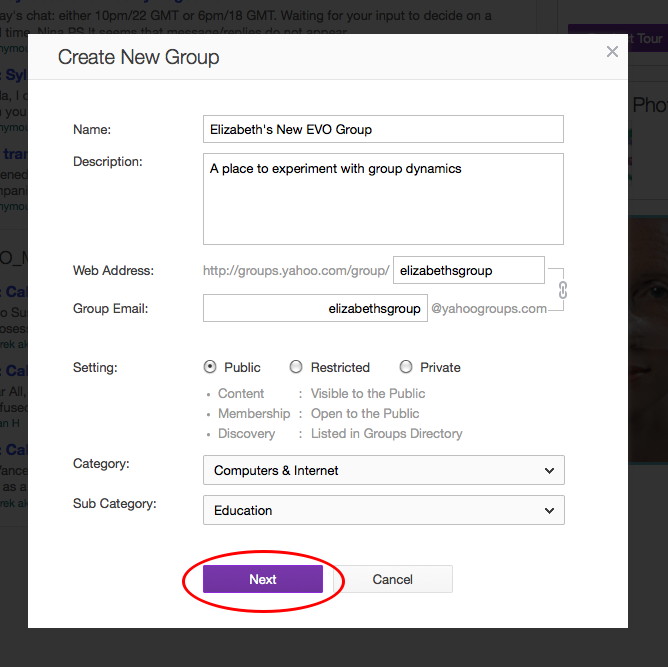Click the '@yahoogroups.com' suffix text
The width and height of the screenshot is (668, 667).
(489, 308)
